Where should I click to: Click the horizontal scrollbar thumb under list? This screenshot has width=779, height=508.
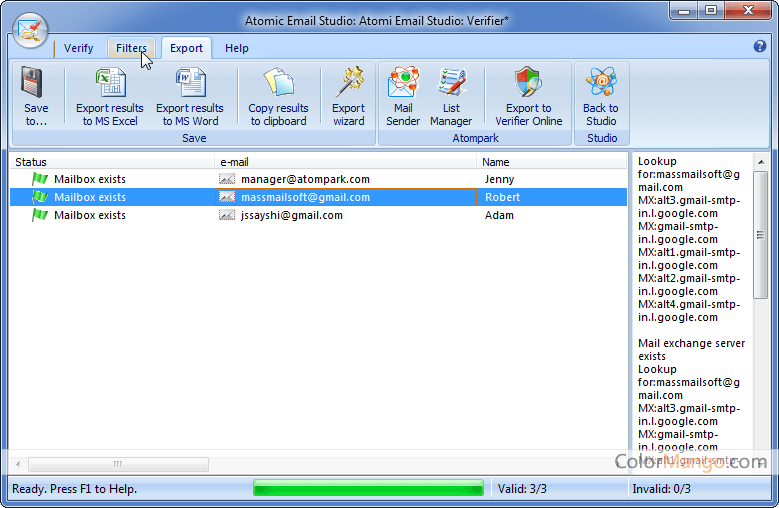pyautogui.click(x=118, y=464)
